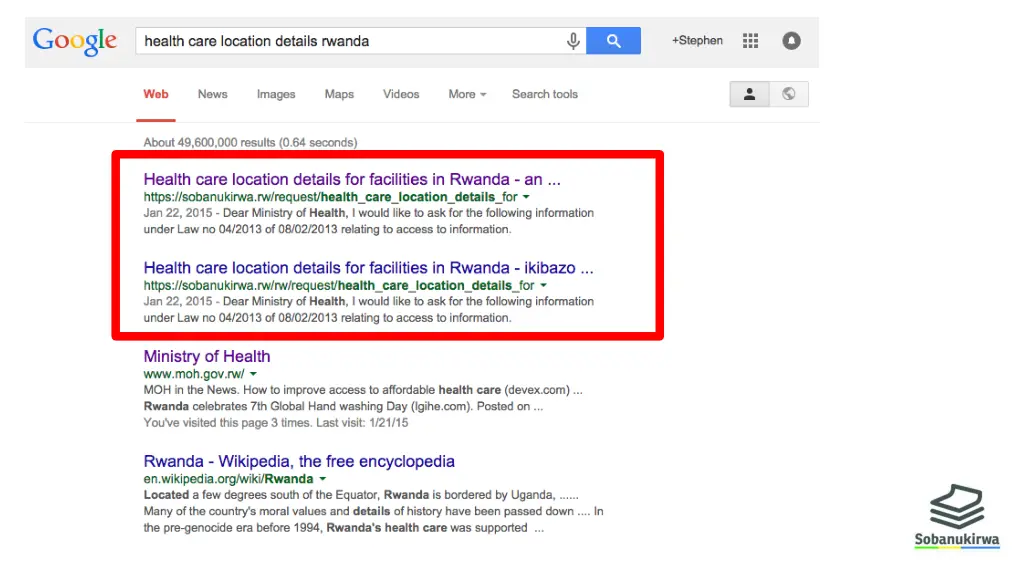The image size is (1024, 576).
Task: Switch to the Maps tab
Action: pyautogui.click(x=339, y=94)
